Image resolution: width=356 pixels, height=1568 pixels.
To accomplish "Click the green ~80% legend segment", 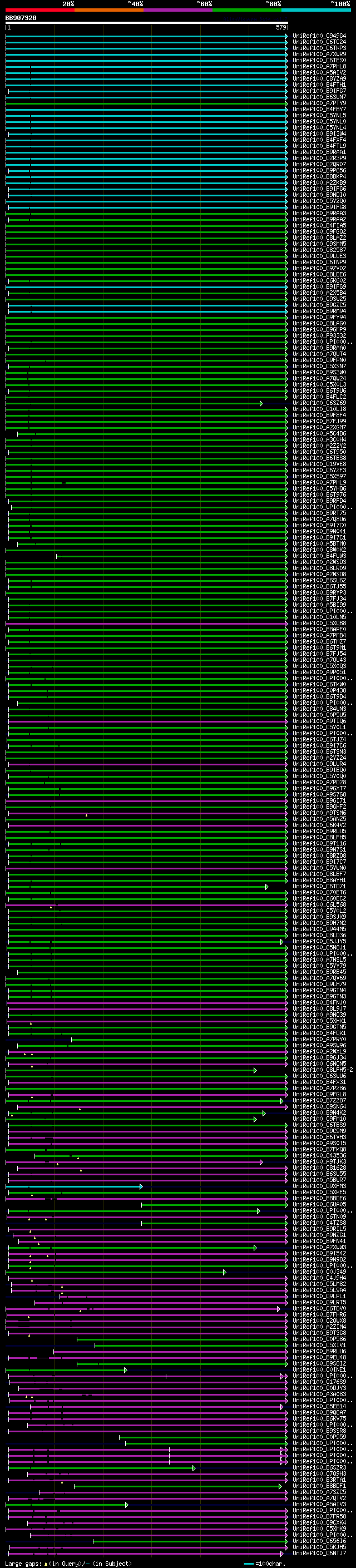I will 247,10.
